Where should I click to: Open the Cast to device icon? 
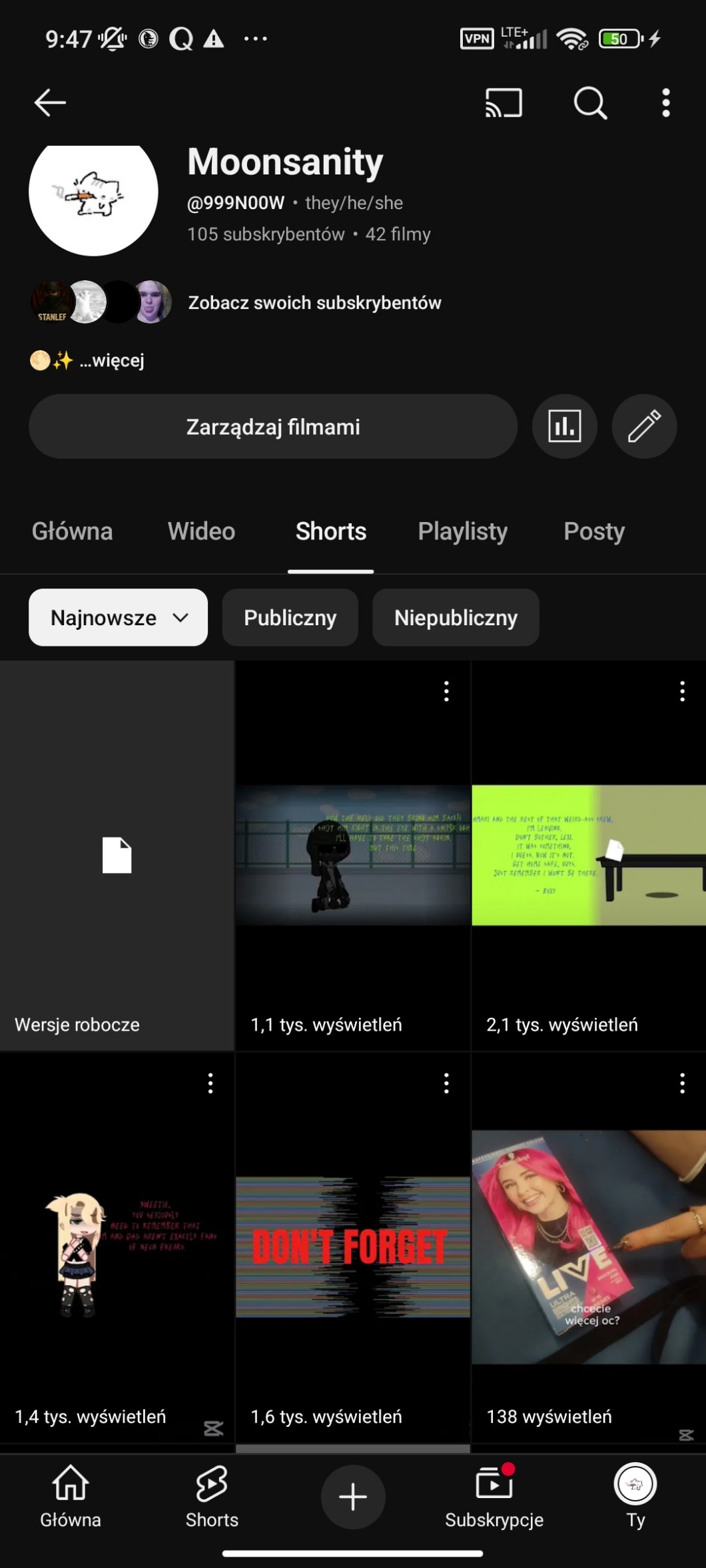[504, 103]
